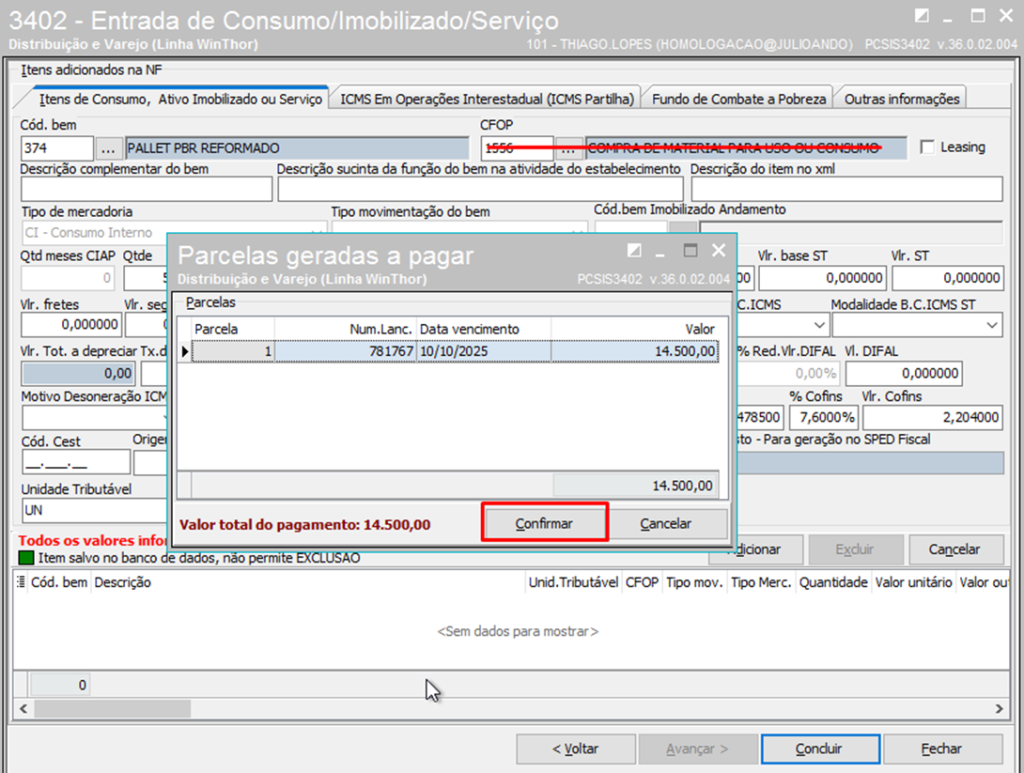Viewport: 1024px width, 773px height.
Task: Expand the Modalidade B.C.ICMS ST dropdown
Action: 991,325
